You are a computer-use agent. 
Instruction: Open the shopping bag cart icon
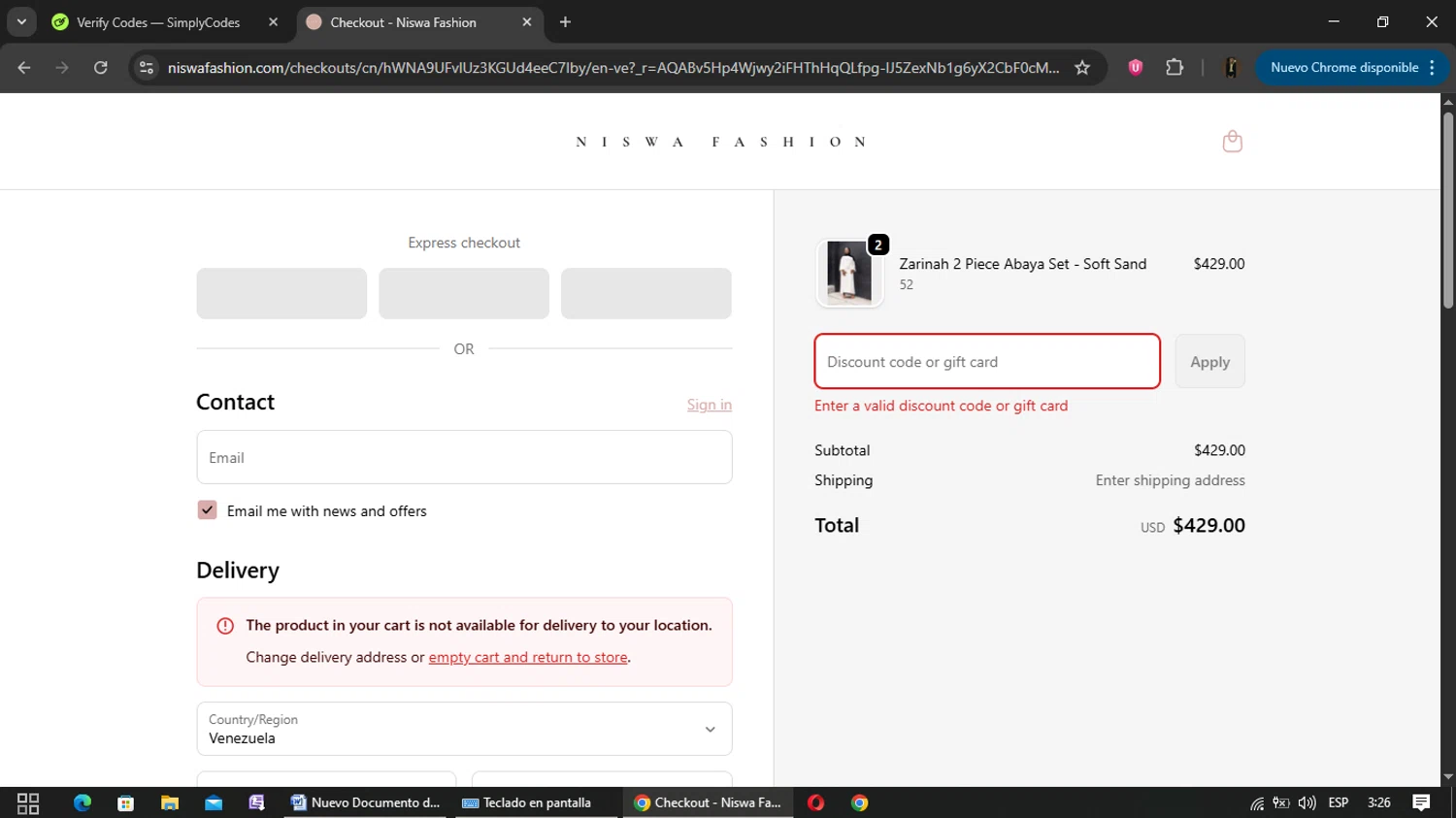(1232, 142)
